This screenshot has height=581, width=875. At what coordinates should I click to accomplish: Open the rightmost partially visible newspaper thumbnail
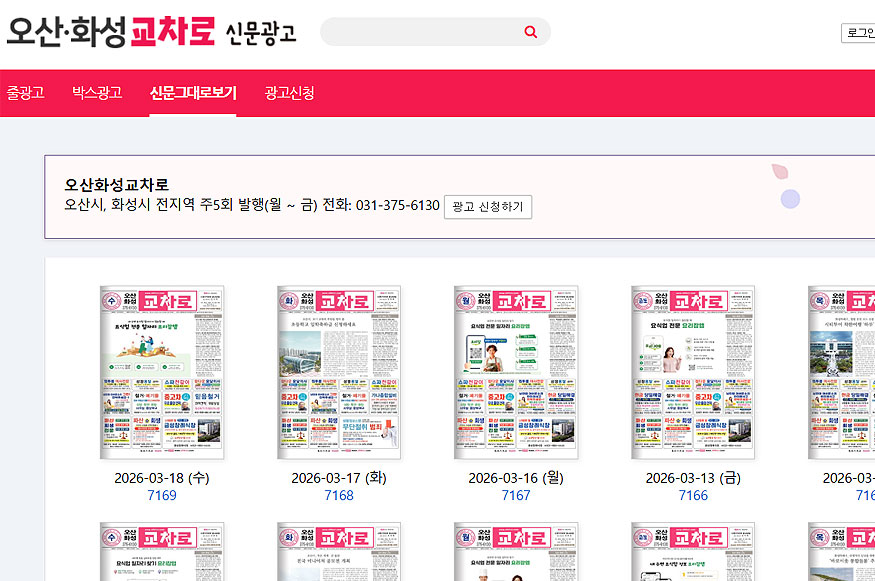pos(845,371)
